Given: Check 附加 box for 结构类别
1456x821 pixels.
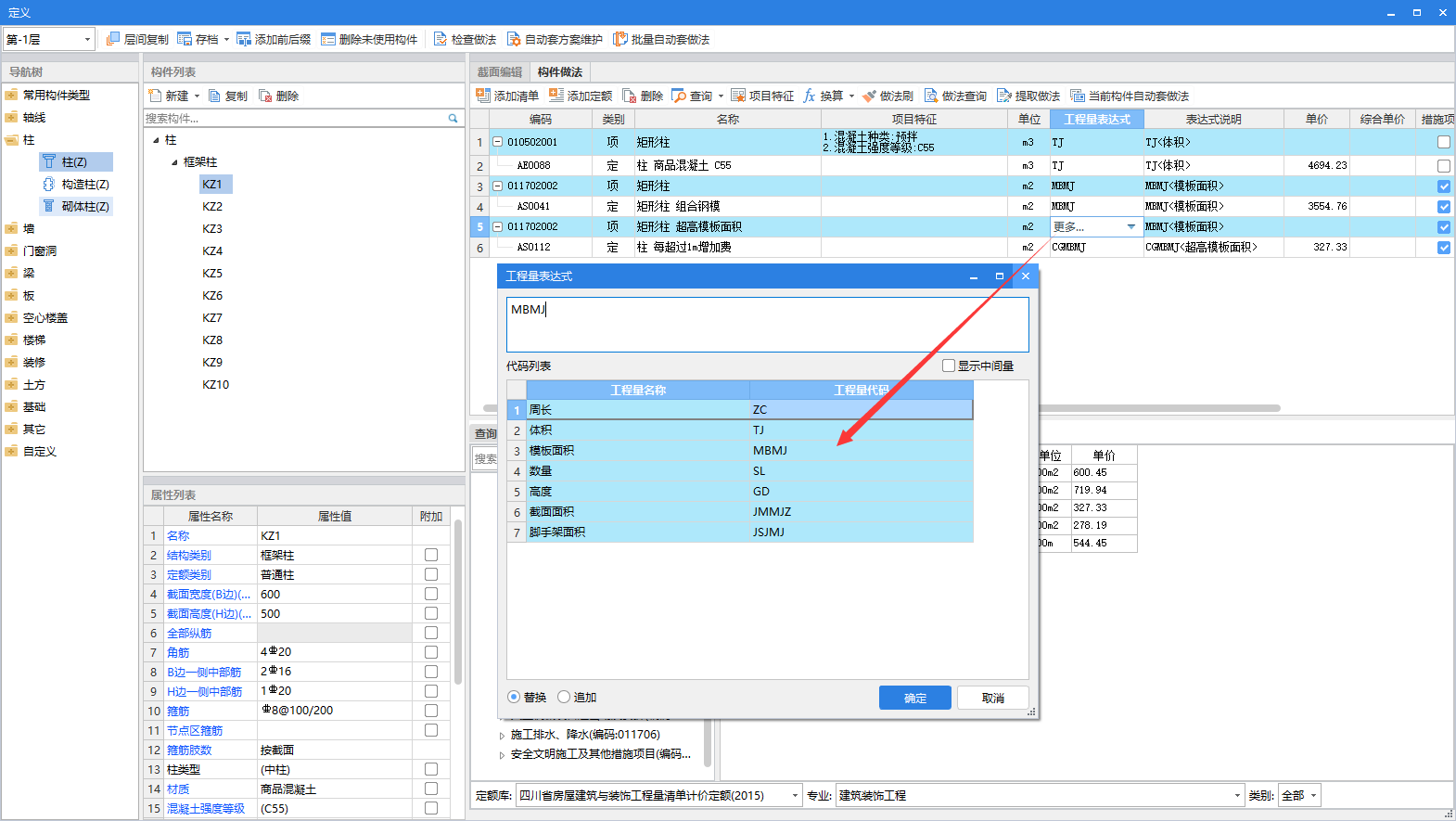Looking at the screenshot, I should [x=431, y=555].
